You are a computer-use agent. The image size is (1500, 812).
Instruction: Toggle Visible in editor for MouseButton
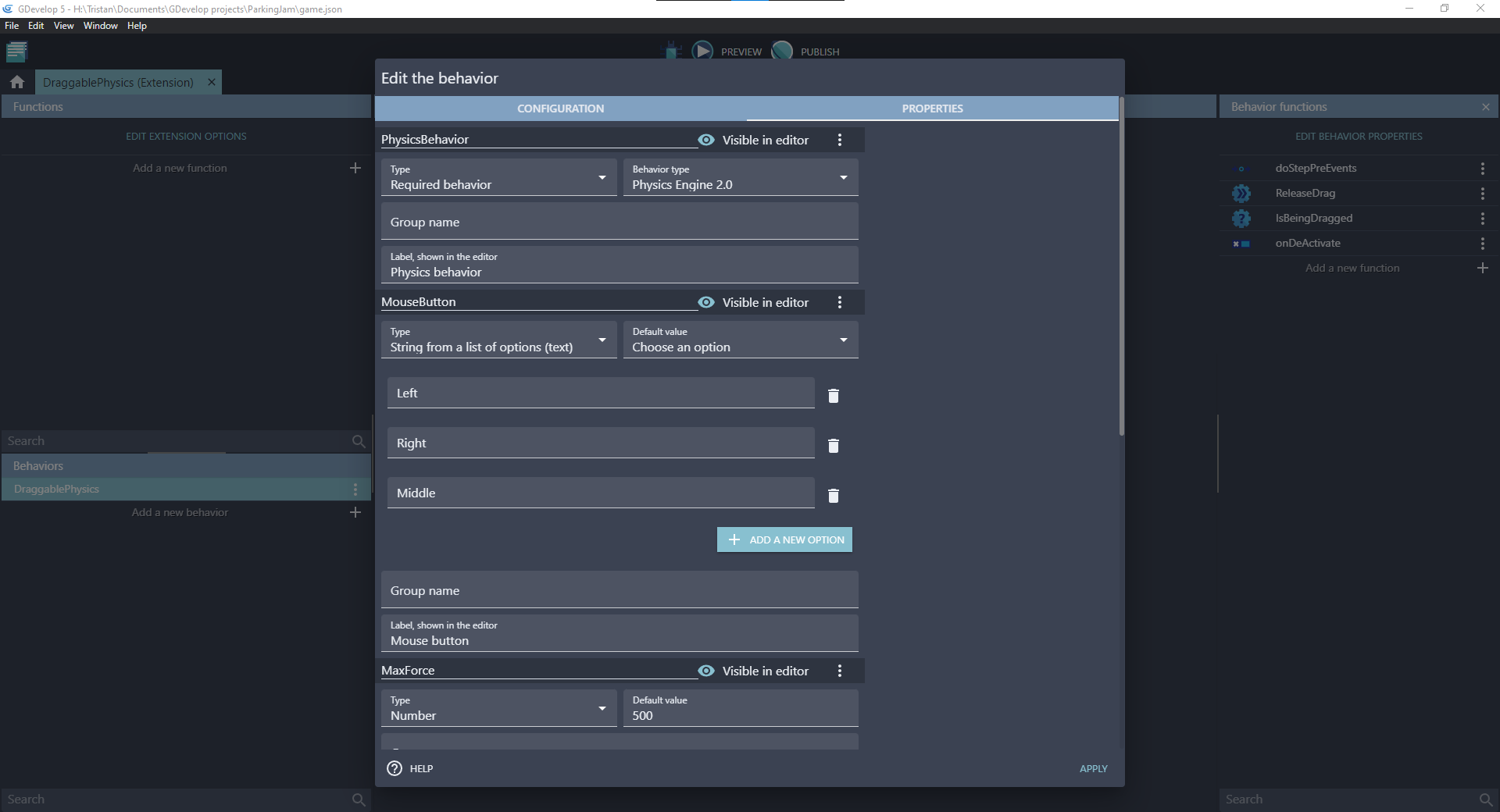pos(705,302)
